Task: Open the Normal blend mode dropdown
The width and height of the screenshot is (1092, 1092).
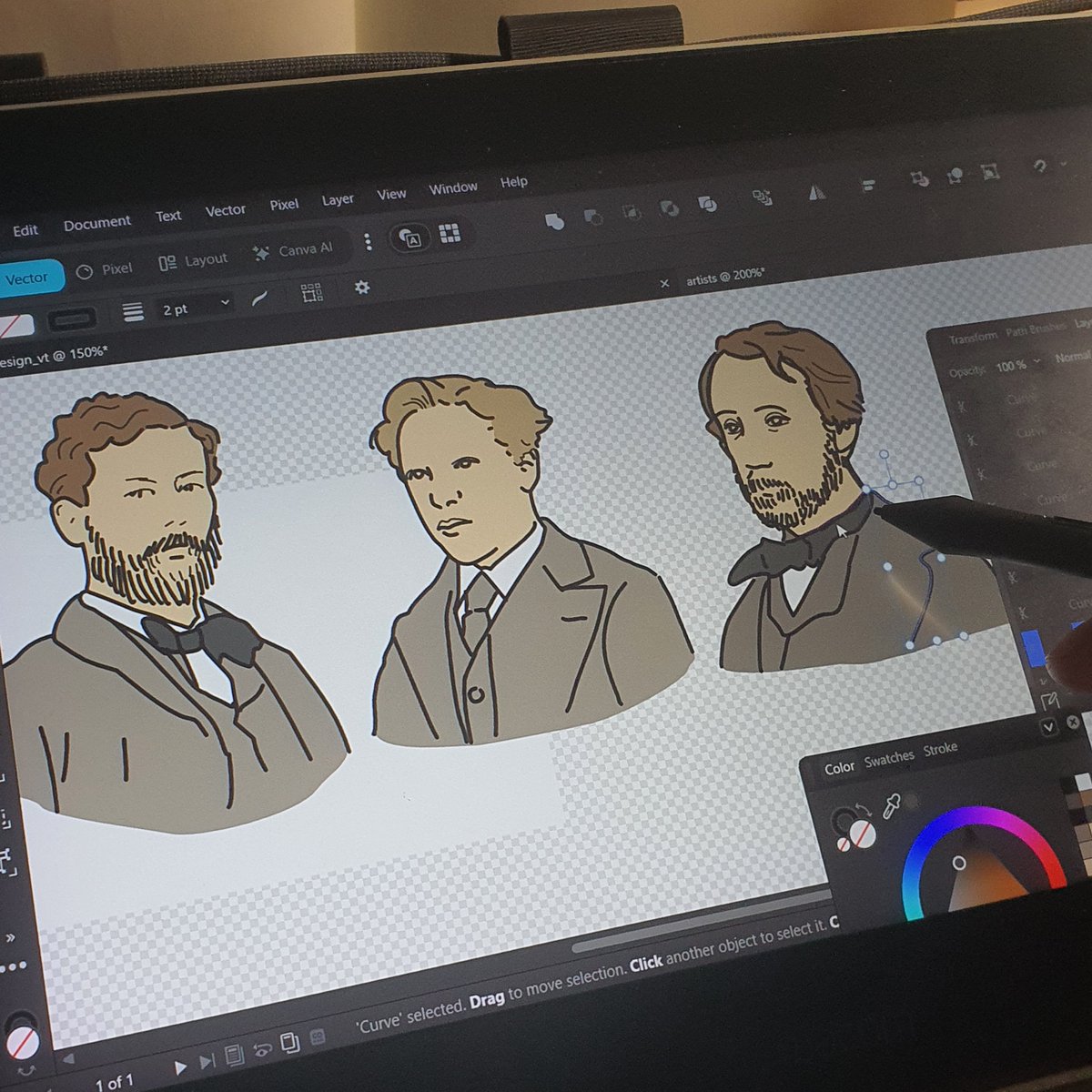Action: point(1072,358)
